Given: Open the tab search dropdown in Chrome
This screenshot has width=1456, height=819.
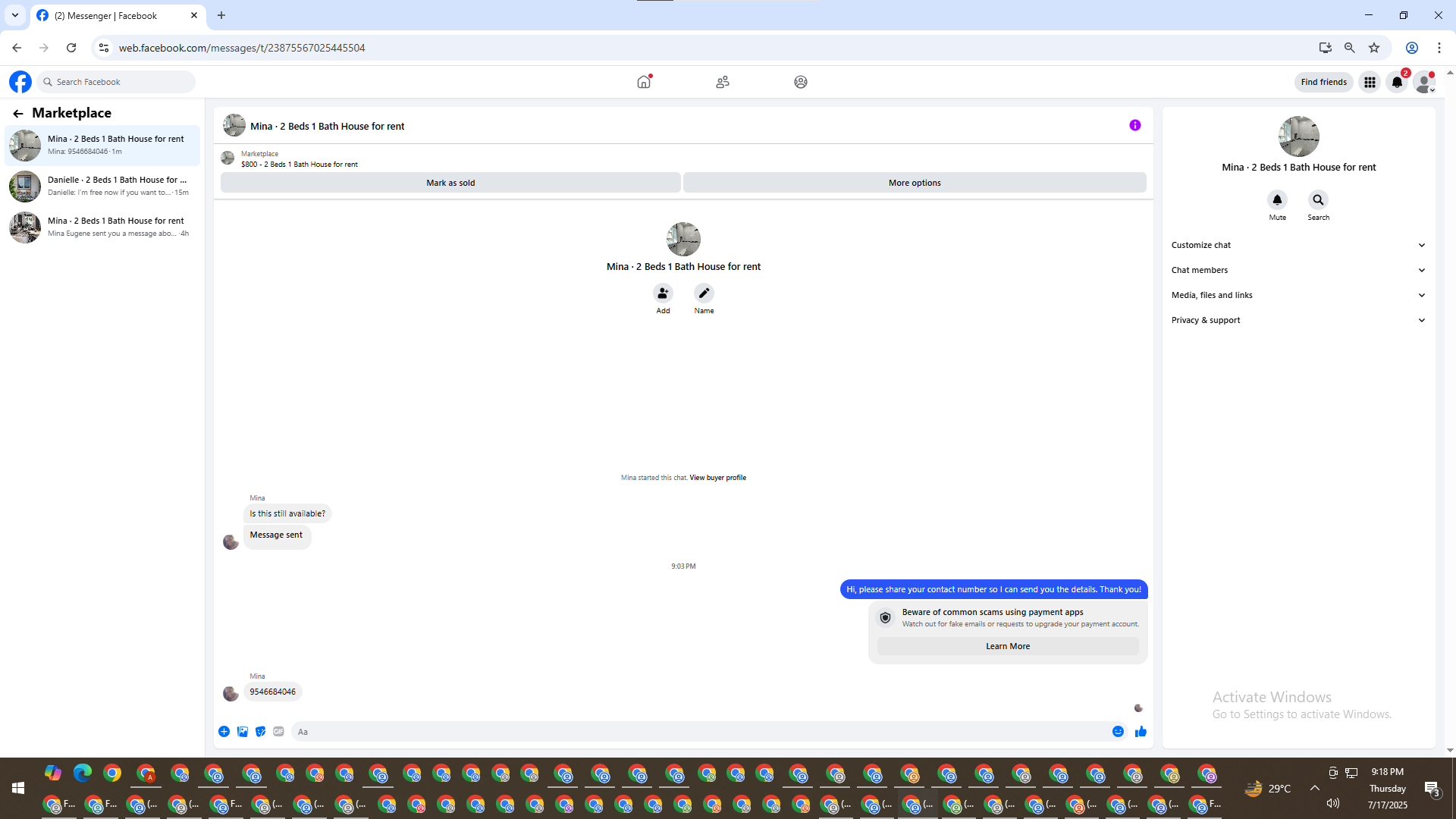Looking at the screenshot, I should 14,15.
